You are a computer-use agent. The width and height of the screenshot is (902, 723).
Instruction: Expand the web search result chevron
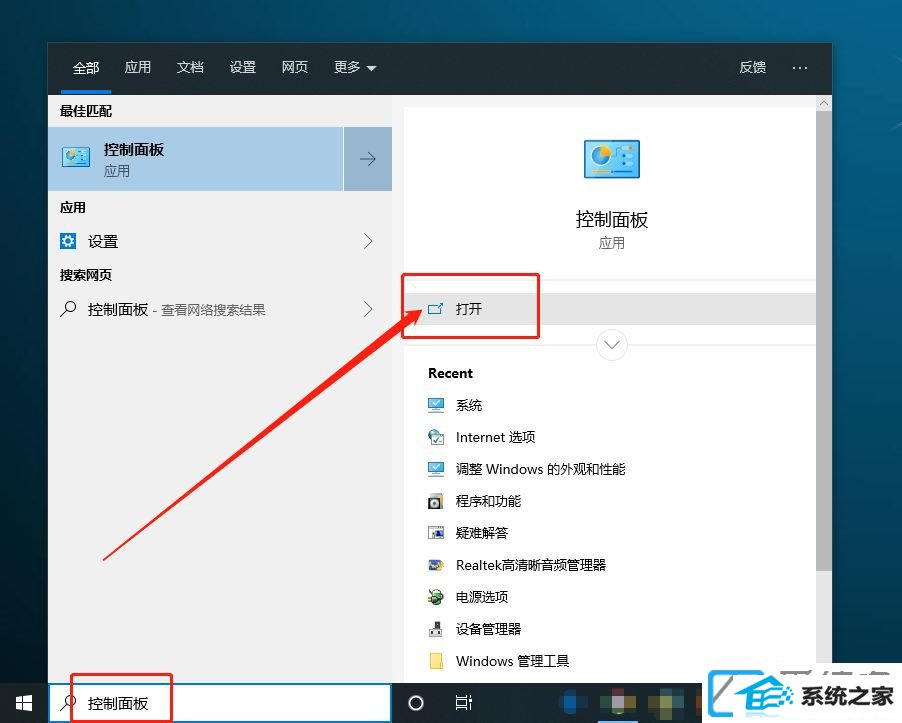(368, 309)
